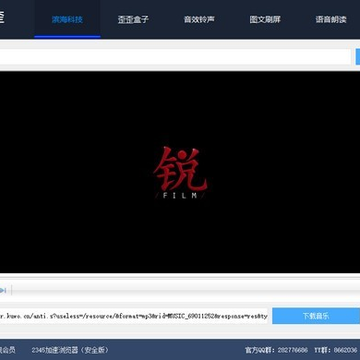Click the search input field at top

pos(175,57)
